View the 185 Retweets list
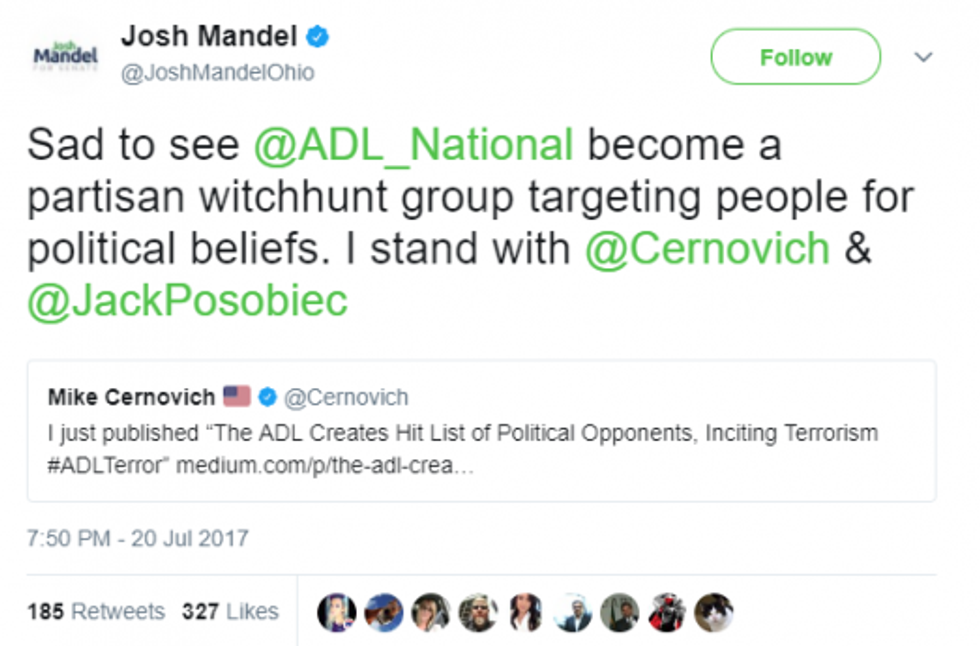 [x=96, y=611]
